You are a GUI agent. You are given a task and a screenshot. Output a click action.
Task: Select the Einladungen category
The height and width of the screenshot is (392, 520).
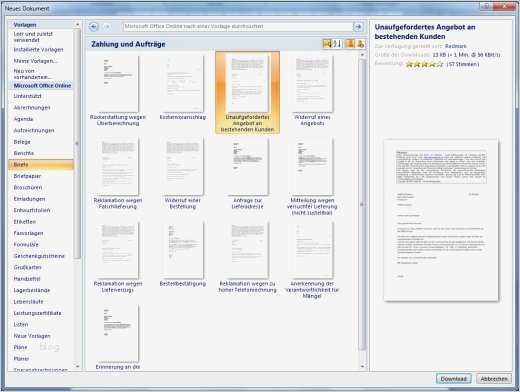pos(29,199)
